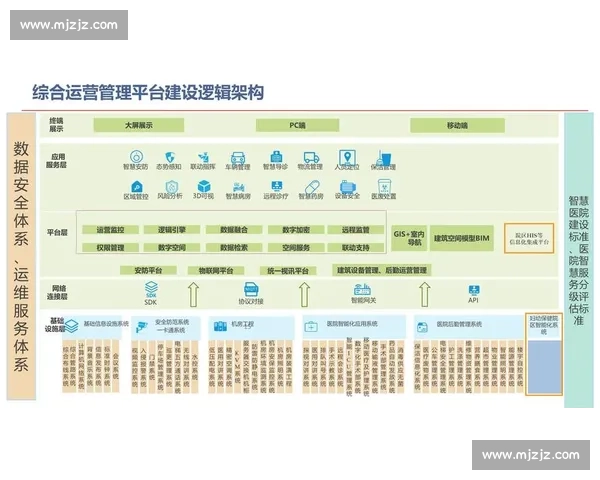Click the 基础信息设施系统 stacked layers icon
The width and height of the screenshot is (600, 480).
click(x=72, y=326)
